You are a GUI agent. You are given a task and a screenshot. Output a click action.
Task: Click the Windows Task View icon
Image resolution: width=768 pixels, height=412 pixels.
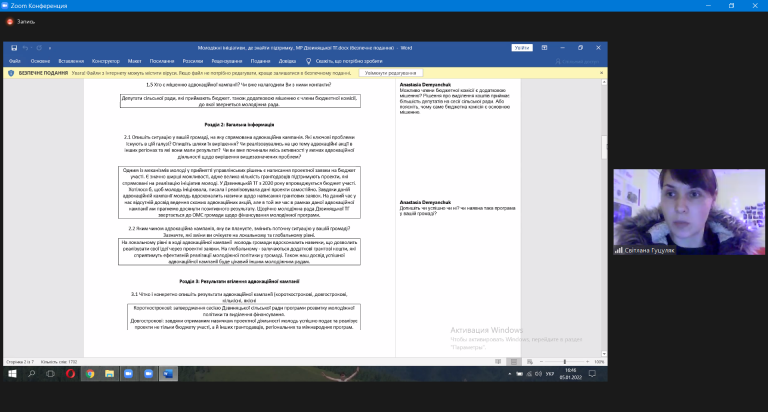[50, 374]
